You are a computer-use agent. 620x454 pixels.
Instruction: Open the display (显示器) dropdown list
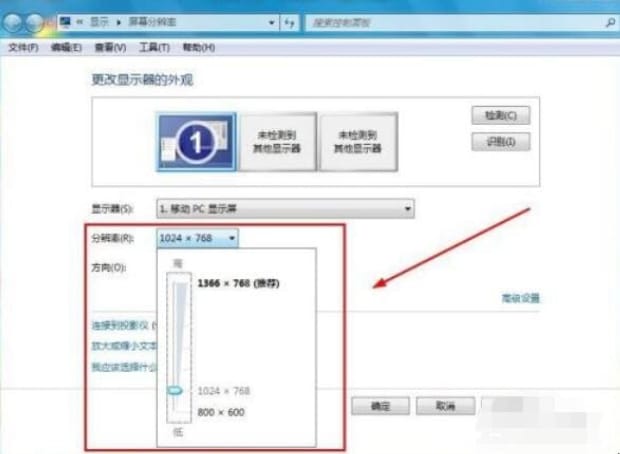pyautogui.click(x=286, y=208)
